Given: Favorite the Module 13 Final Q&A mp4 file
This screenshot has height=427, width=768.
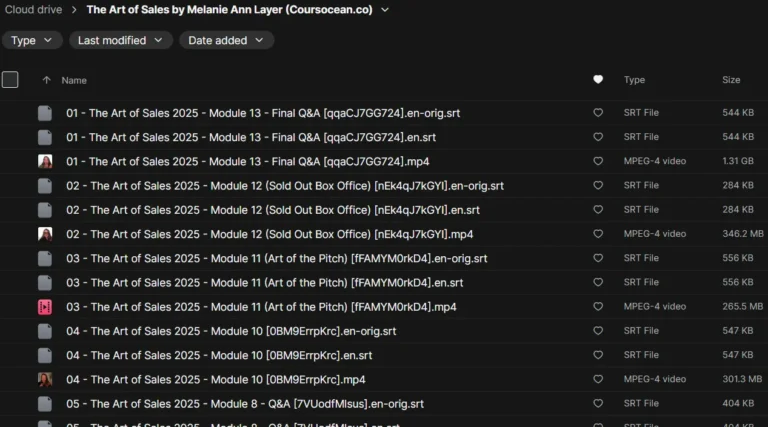Looking at the screenshot, I should coord(598,161).
